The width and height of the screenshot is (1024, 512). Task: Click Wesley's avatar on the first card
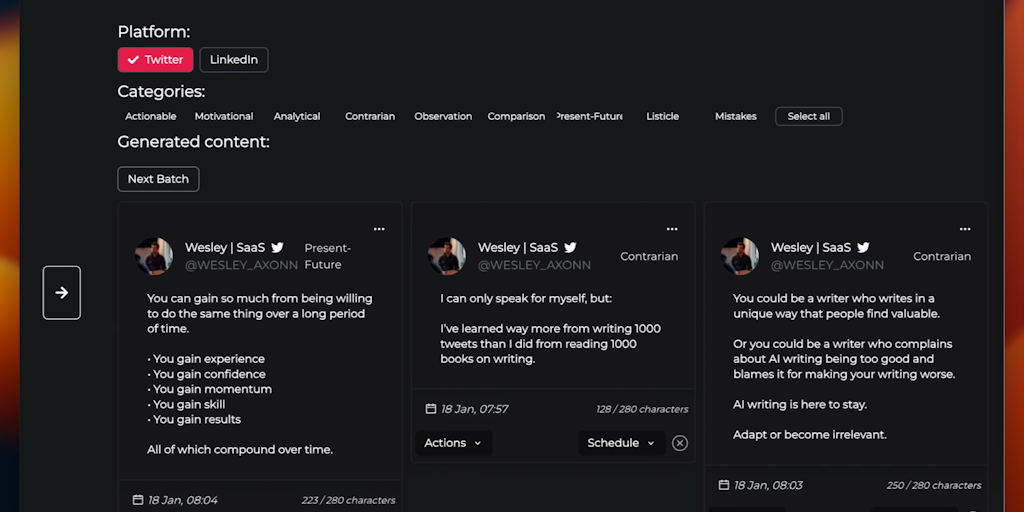pyautogui.click(x=154, y=256)
